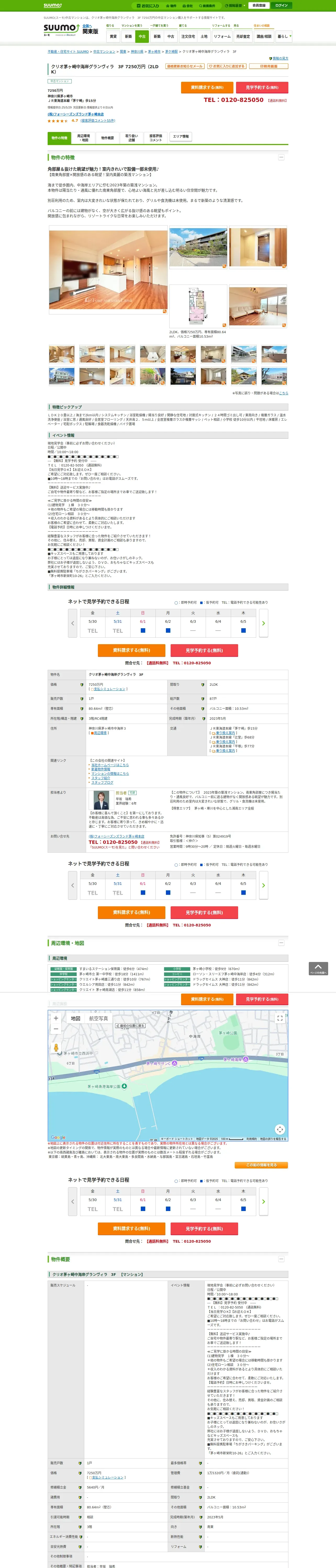Open map camera controls compass button
The width and height of the screenshot is (336, 1568).
coord(280,1129)
